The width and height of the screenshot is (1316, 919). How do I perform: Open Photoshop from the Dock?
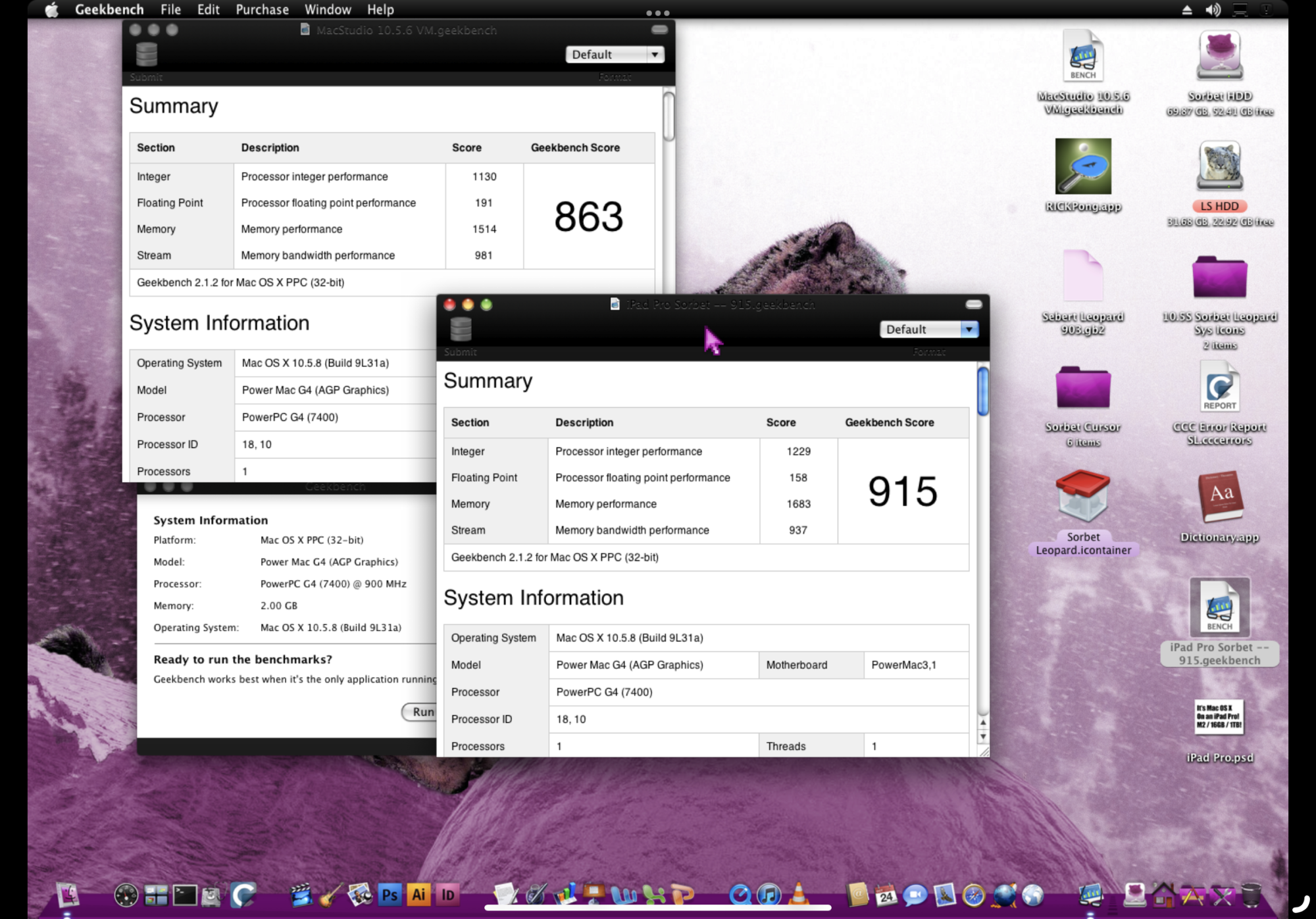390,895
